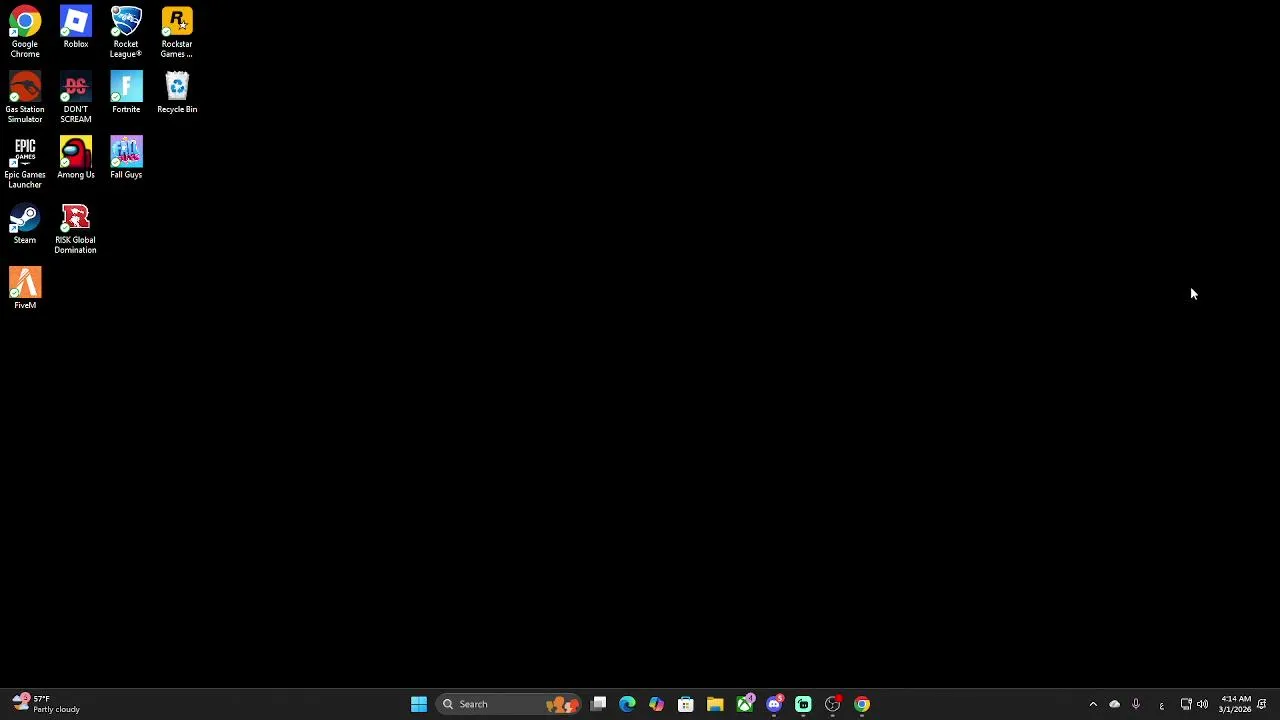Open Rockstar Games Launcher shortcut
Viewport: 1280px width, 720px height.
tap(177, 32)
